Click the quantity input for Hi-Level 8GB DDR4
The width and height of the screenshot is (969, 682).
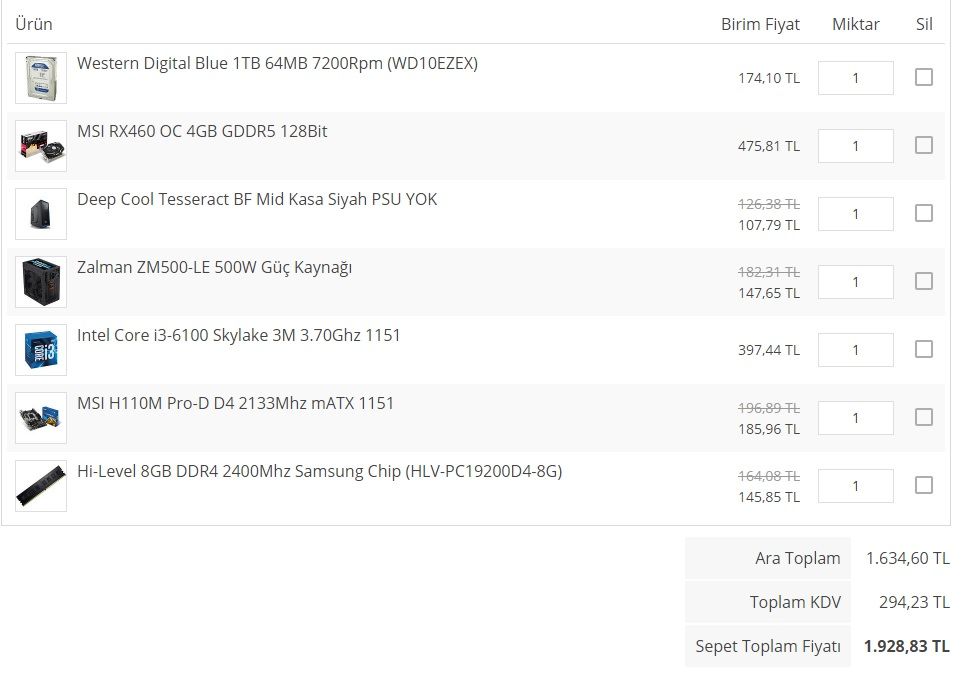[x=855, y=486]
